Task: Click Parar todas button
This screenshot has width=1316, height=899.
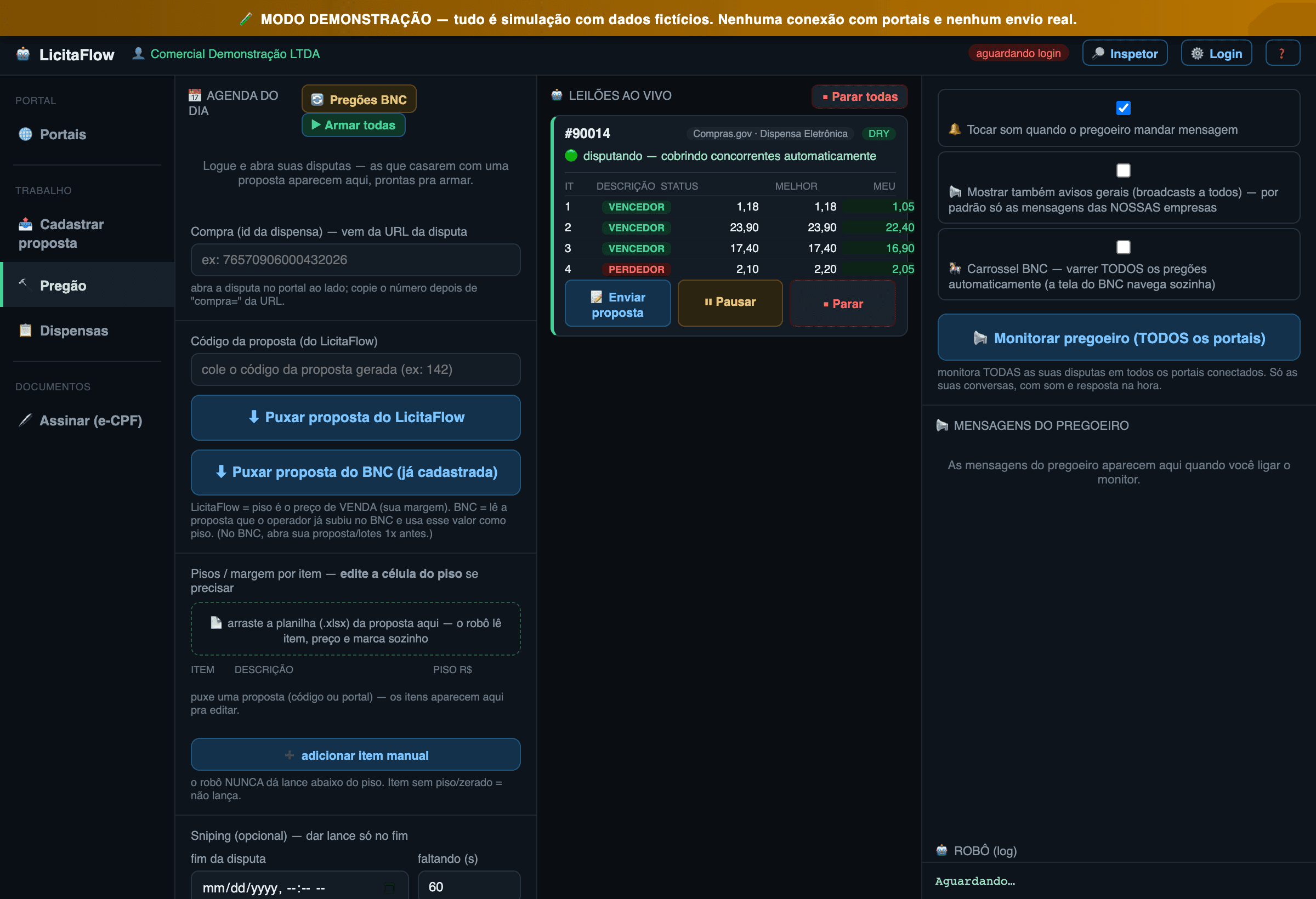Action: [x=859, y=97]
